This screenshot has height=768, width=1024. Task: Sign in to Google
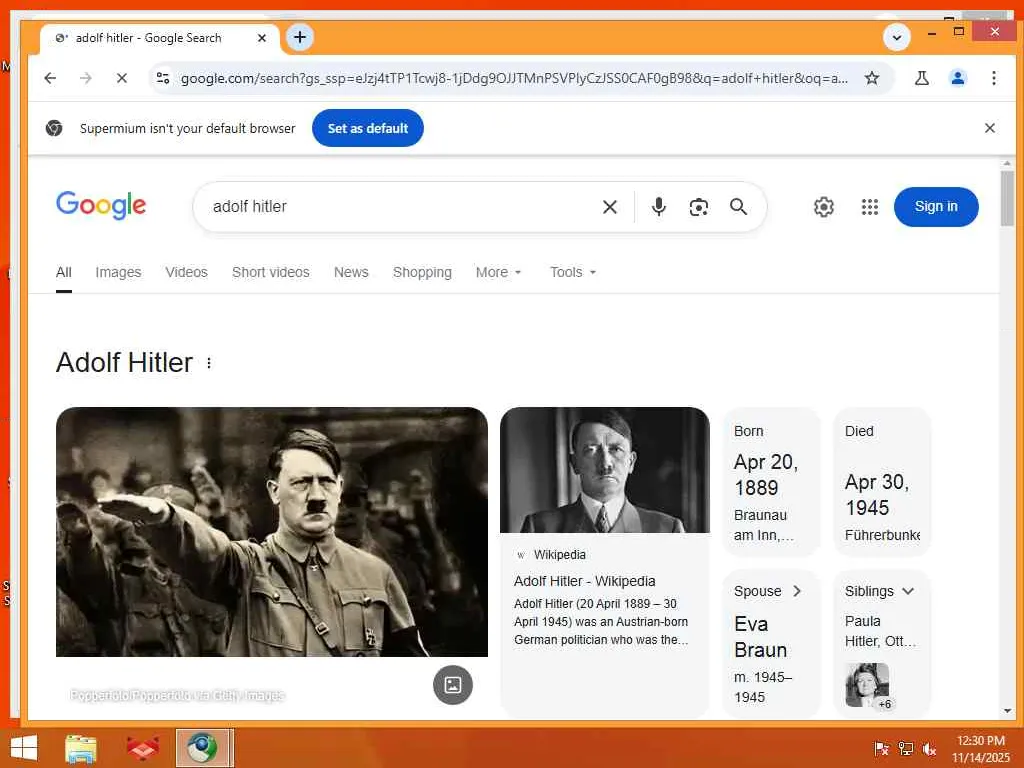(x=936, y=206)
